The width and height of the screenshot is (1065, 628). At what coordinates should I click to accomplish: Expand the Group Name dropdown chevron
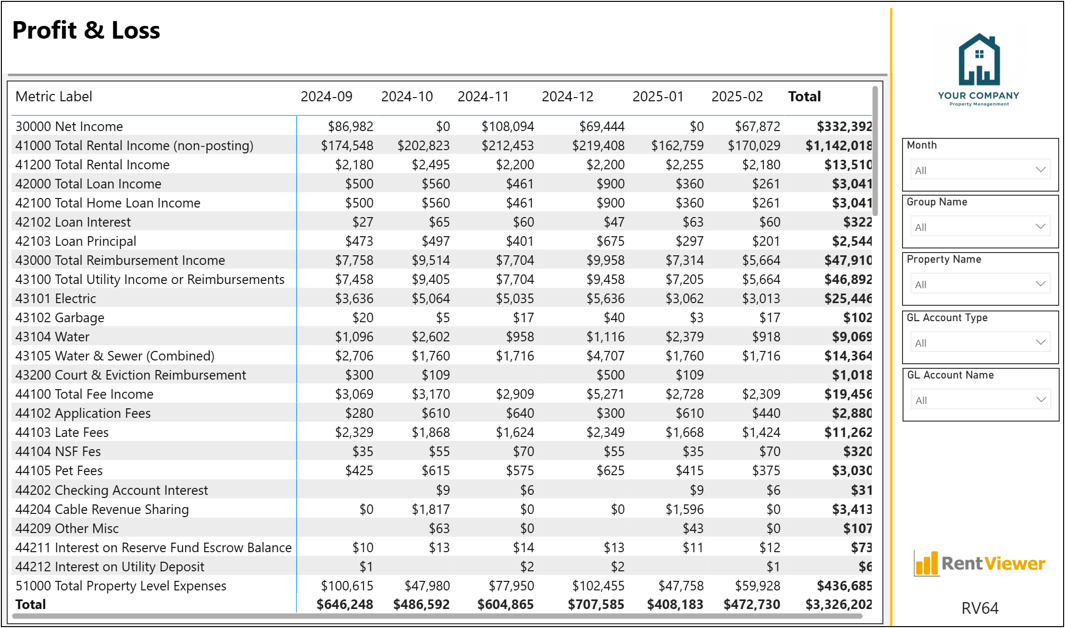pyautogui.click(x=1040, y=227)
